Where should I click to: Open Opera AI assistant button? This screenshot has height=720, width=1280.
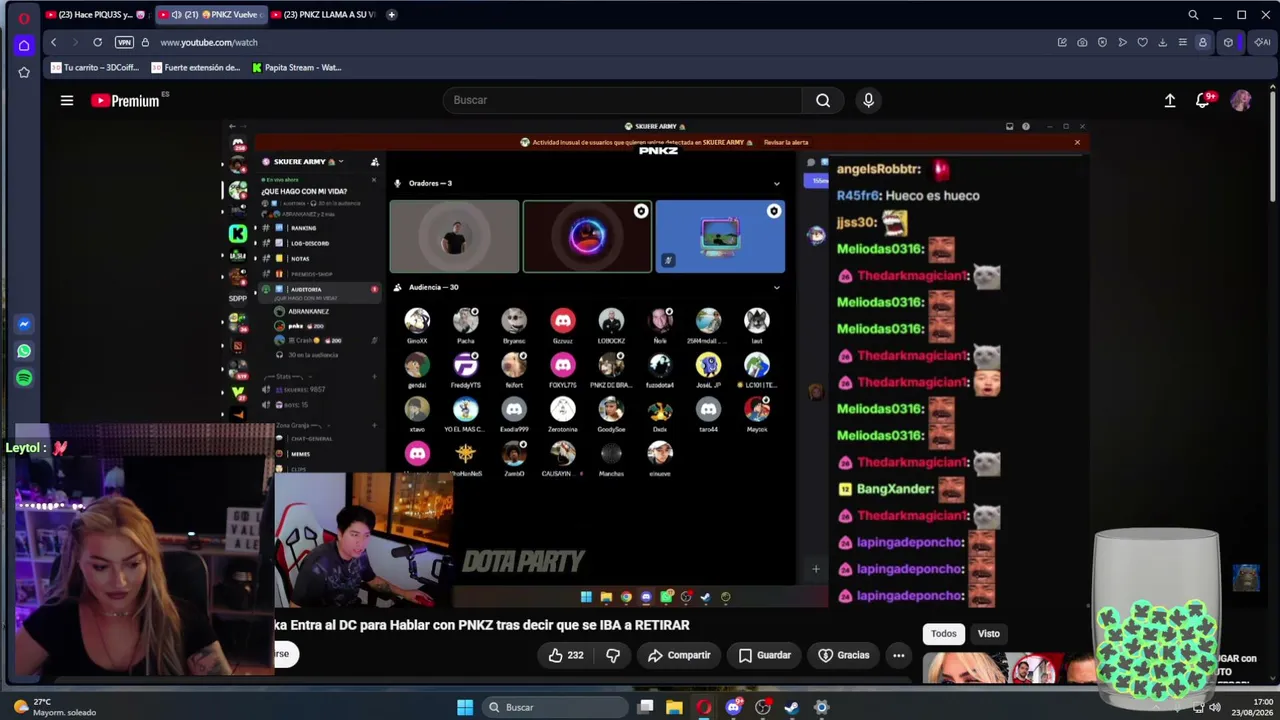click(x=1262, y=42)
